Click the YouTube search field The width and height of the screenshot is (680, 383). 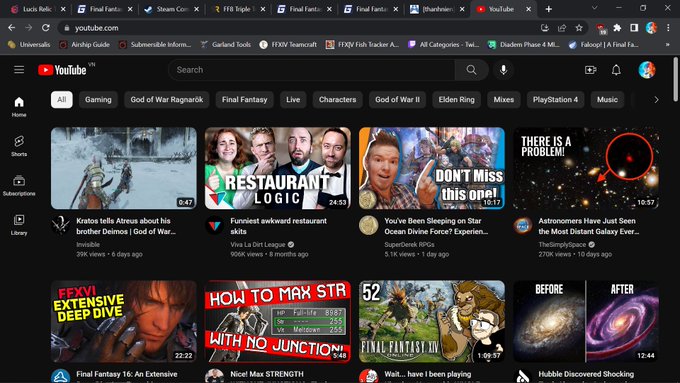click(x=311, y=70)
